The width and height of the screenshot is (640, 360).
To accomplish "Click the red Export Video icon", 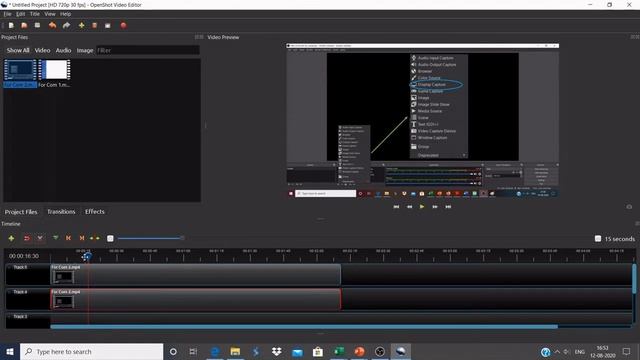I will pos(123,25).
